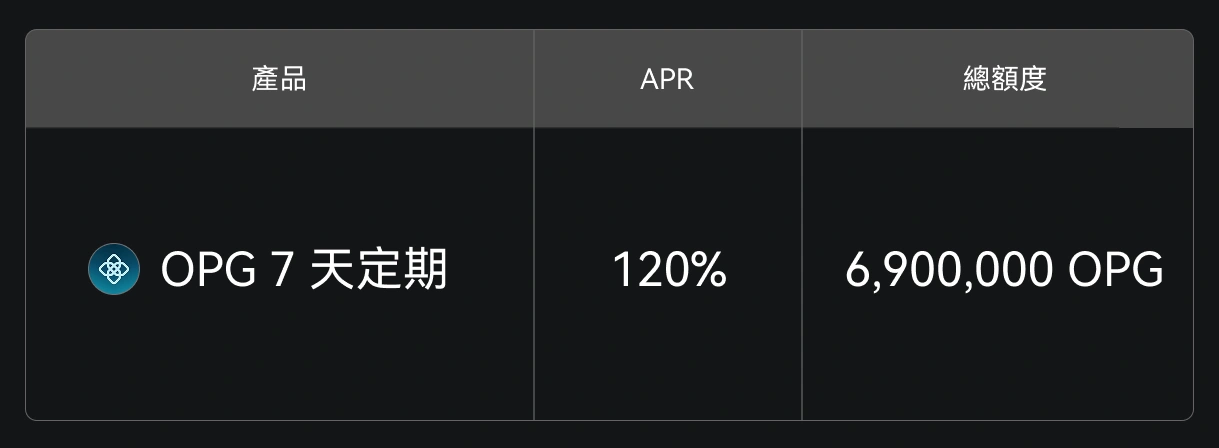
Task: Click the divider between 產品 and APR headers
Action: [x=534, y=79]
